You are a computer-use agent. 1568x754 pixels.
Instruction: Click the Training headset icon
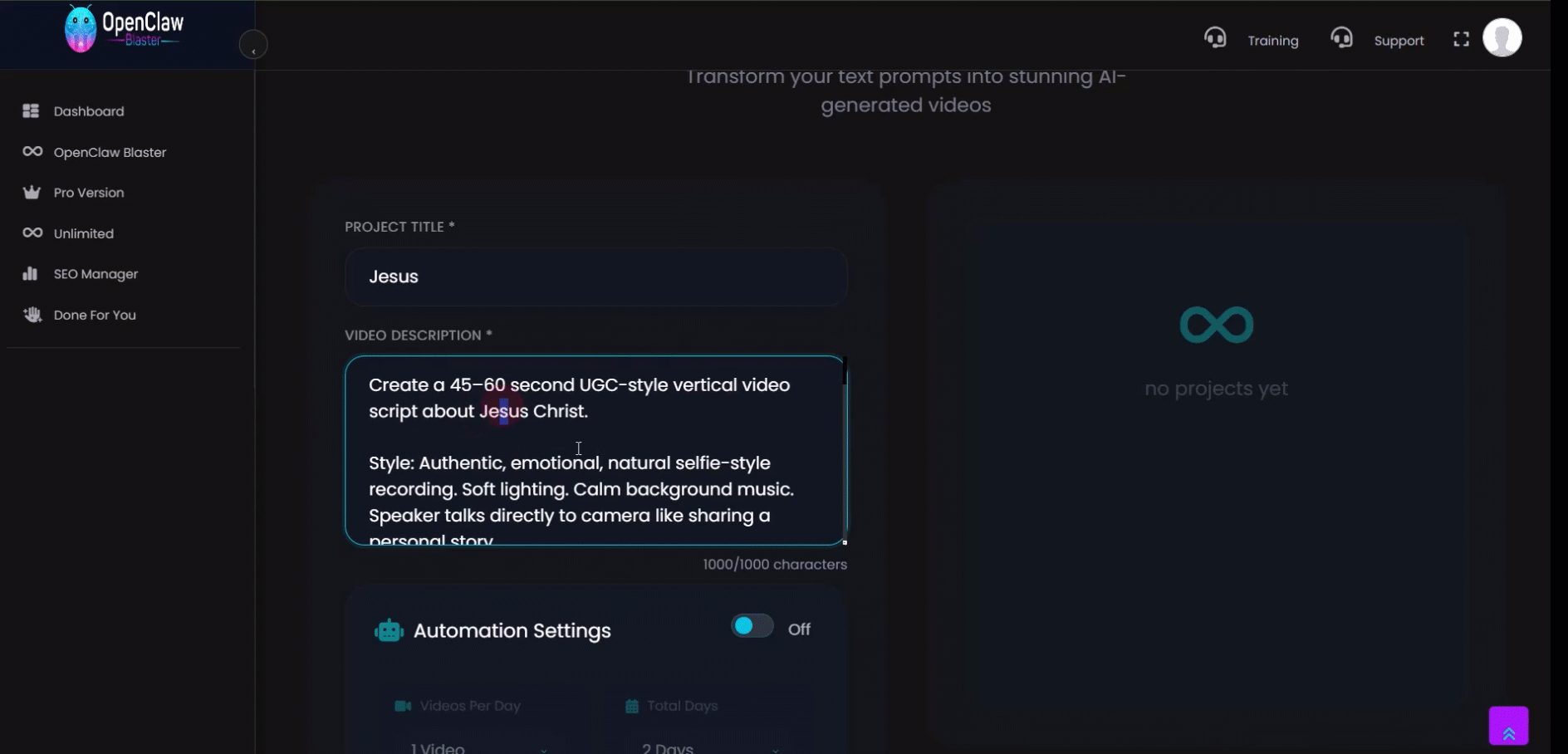click(x=1215, y=38)
